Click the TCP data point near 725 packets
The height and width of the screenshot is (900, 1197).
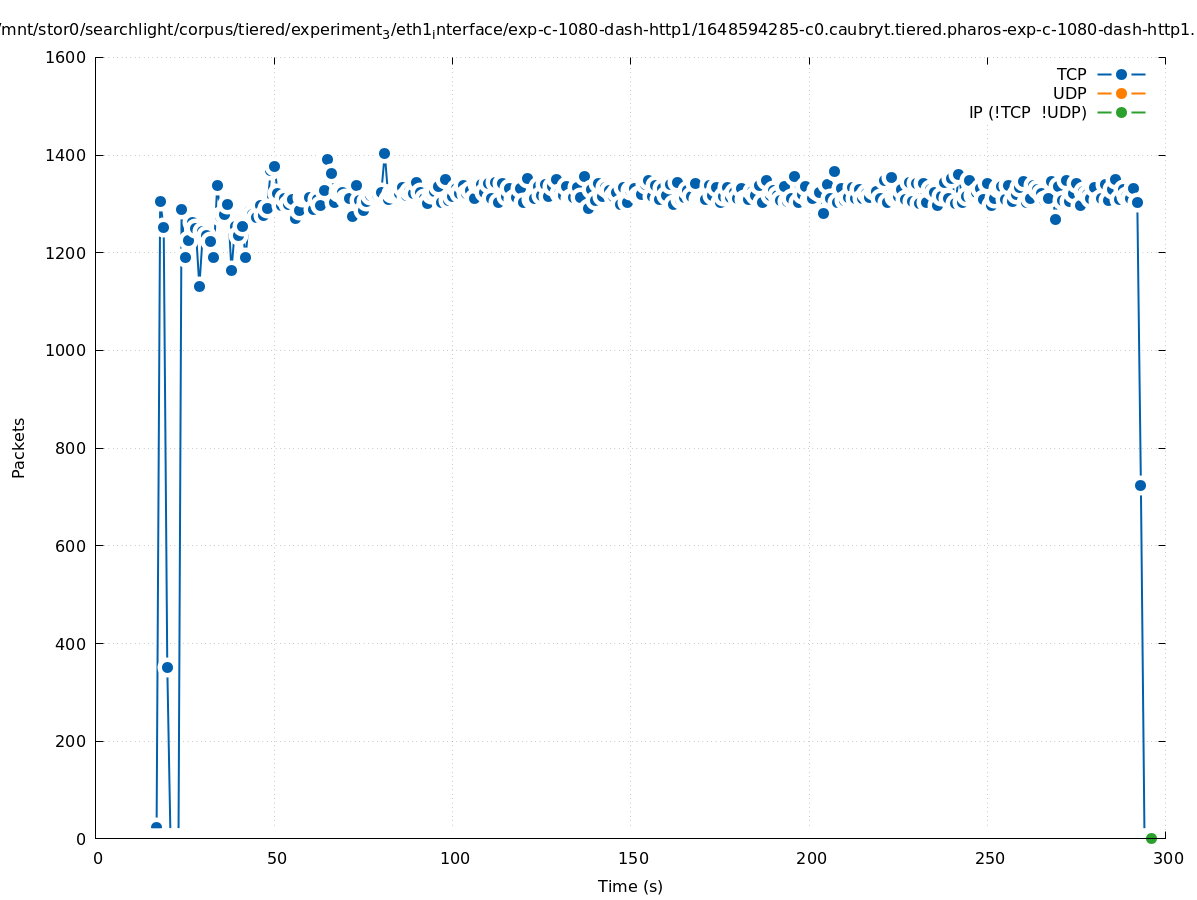[x=1140, y=485]
